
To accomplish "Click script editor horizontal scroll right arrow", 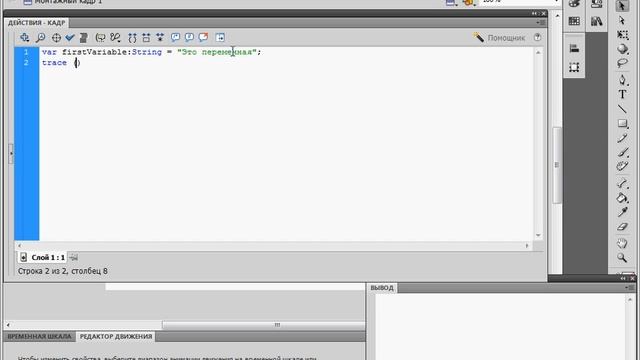I will pyautogui.click(x=527, y=246).
